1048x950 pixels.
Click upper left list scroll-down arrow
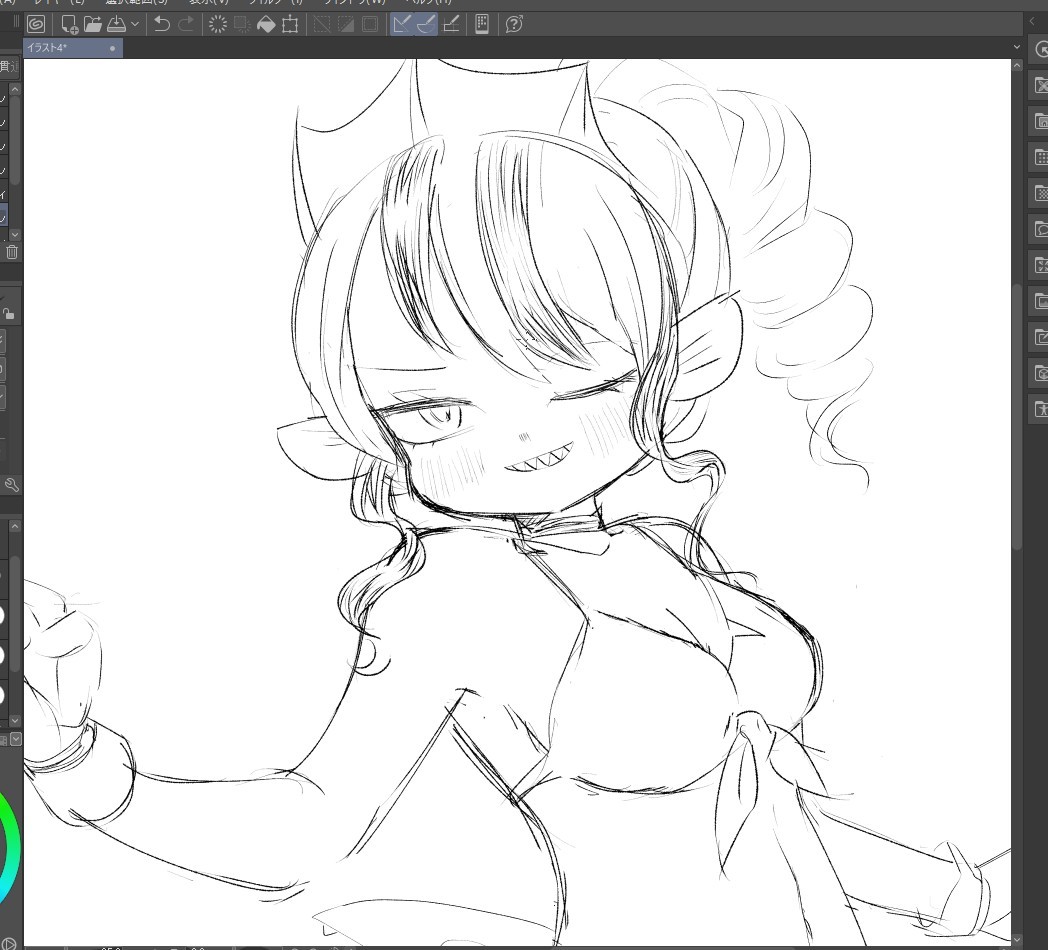point(15,235)
